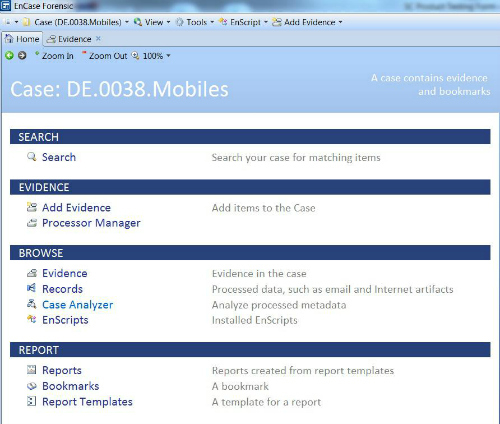Click the View menu icon
The width and height of the screenshot is (500, 424).
[138, 22]
